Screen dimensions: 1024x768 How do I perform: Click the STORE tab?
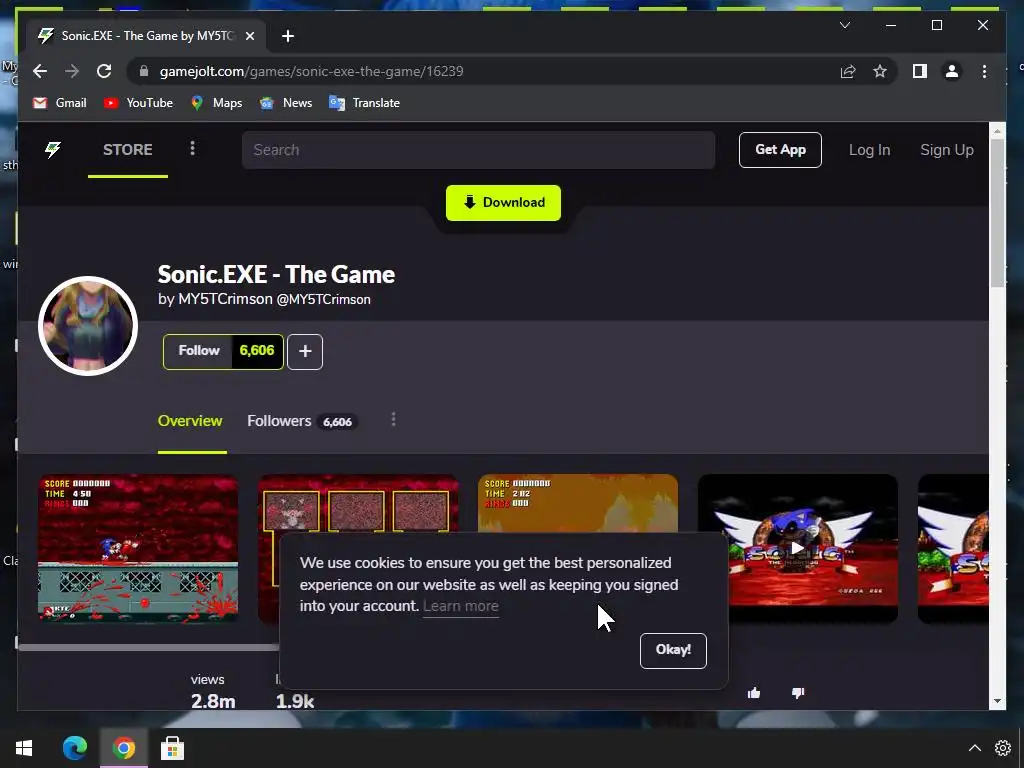pos(128,150)
